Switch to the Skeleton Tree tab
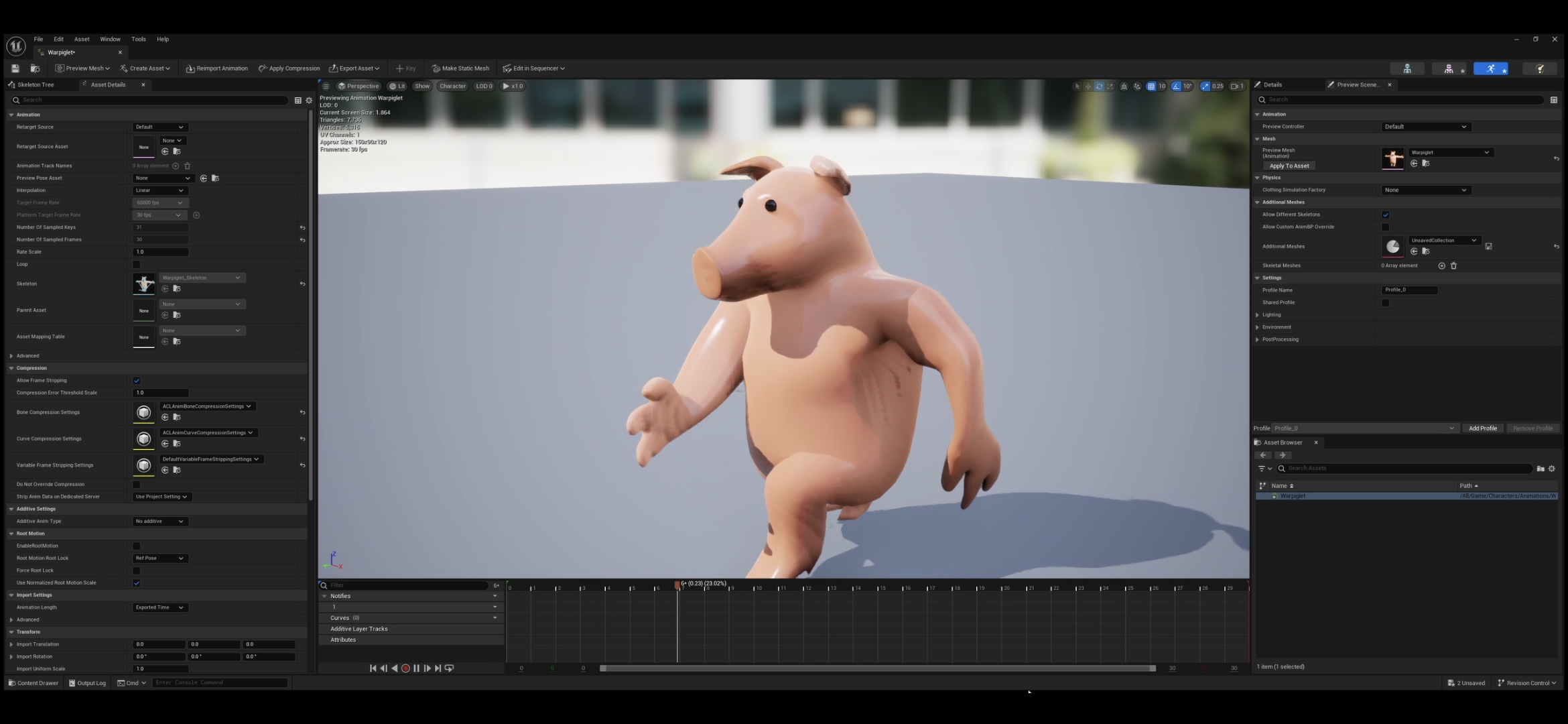This screenshot has height=724, width=1568. coord(35,84)
